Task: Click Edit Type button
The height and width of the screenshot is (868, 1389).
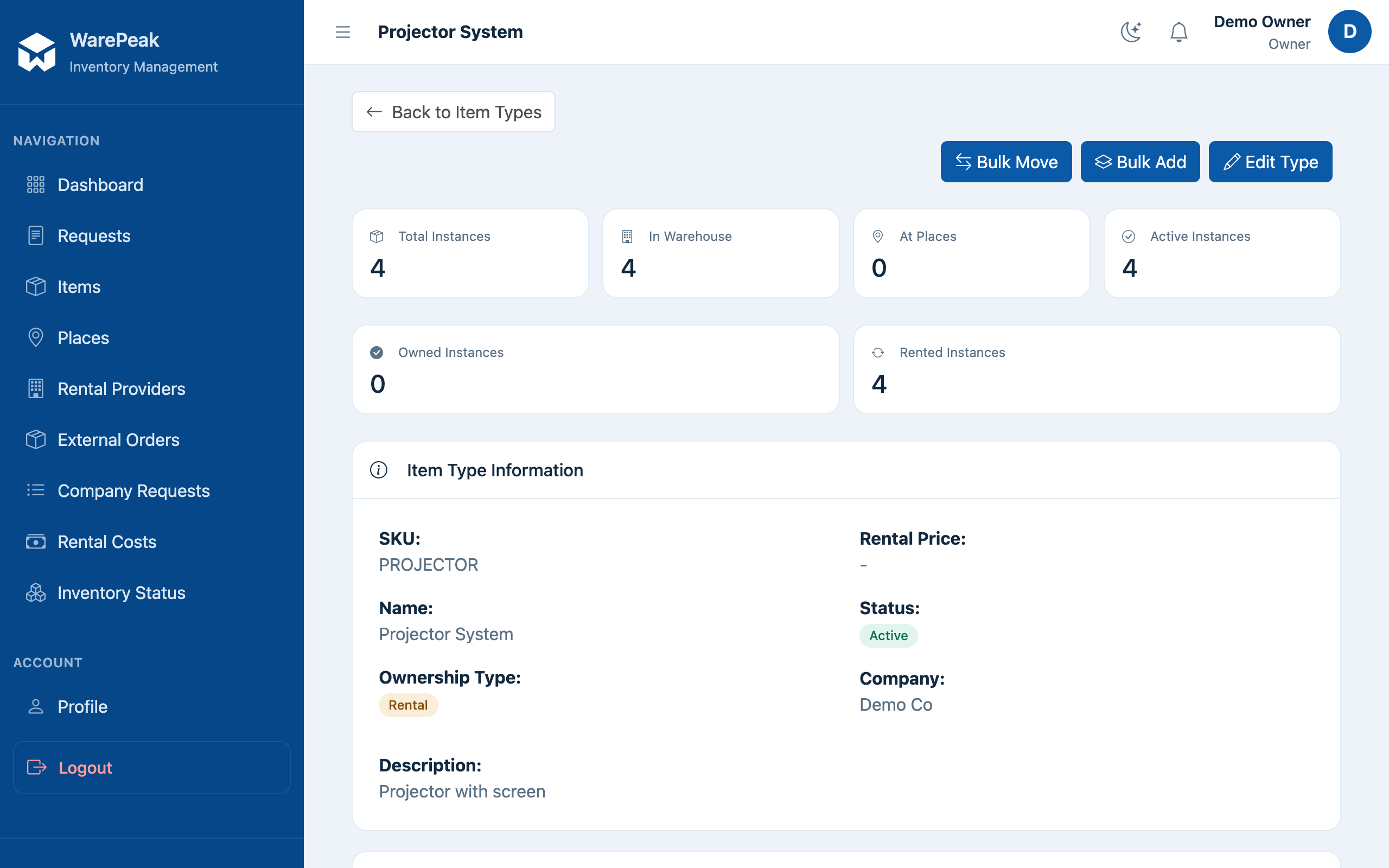Action: 1270,162
